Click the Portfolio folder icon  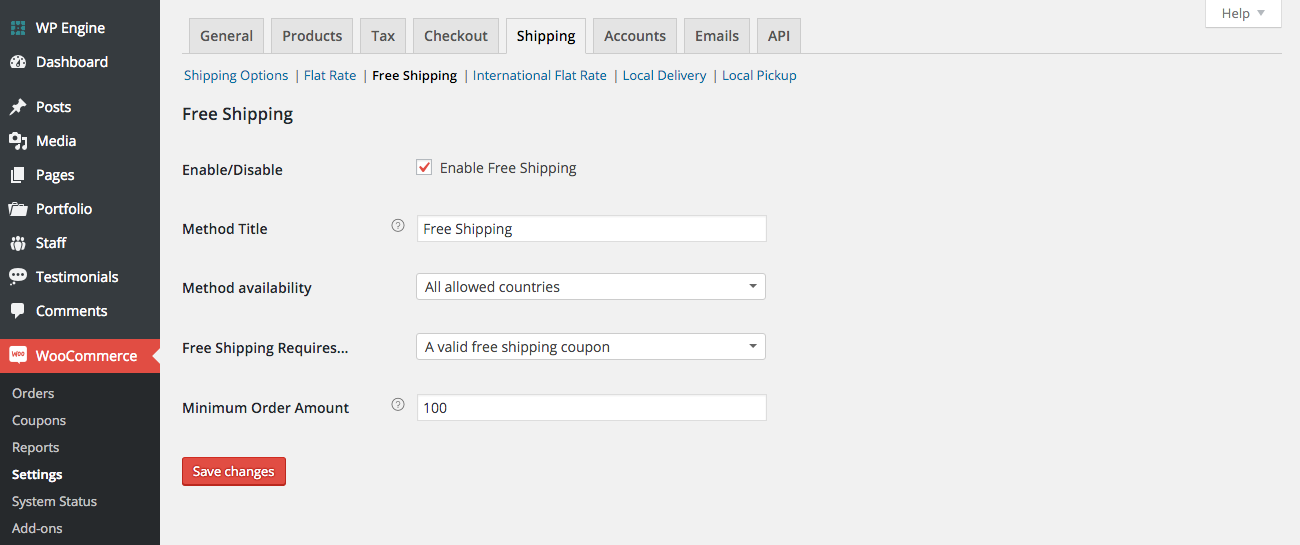(18, 209)
